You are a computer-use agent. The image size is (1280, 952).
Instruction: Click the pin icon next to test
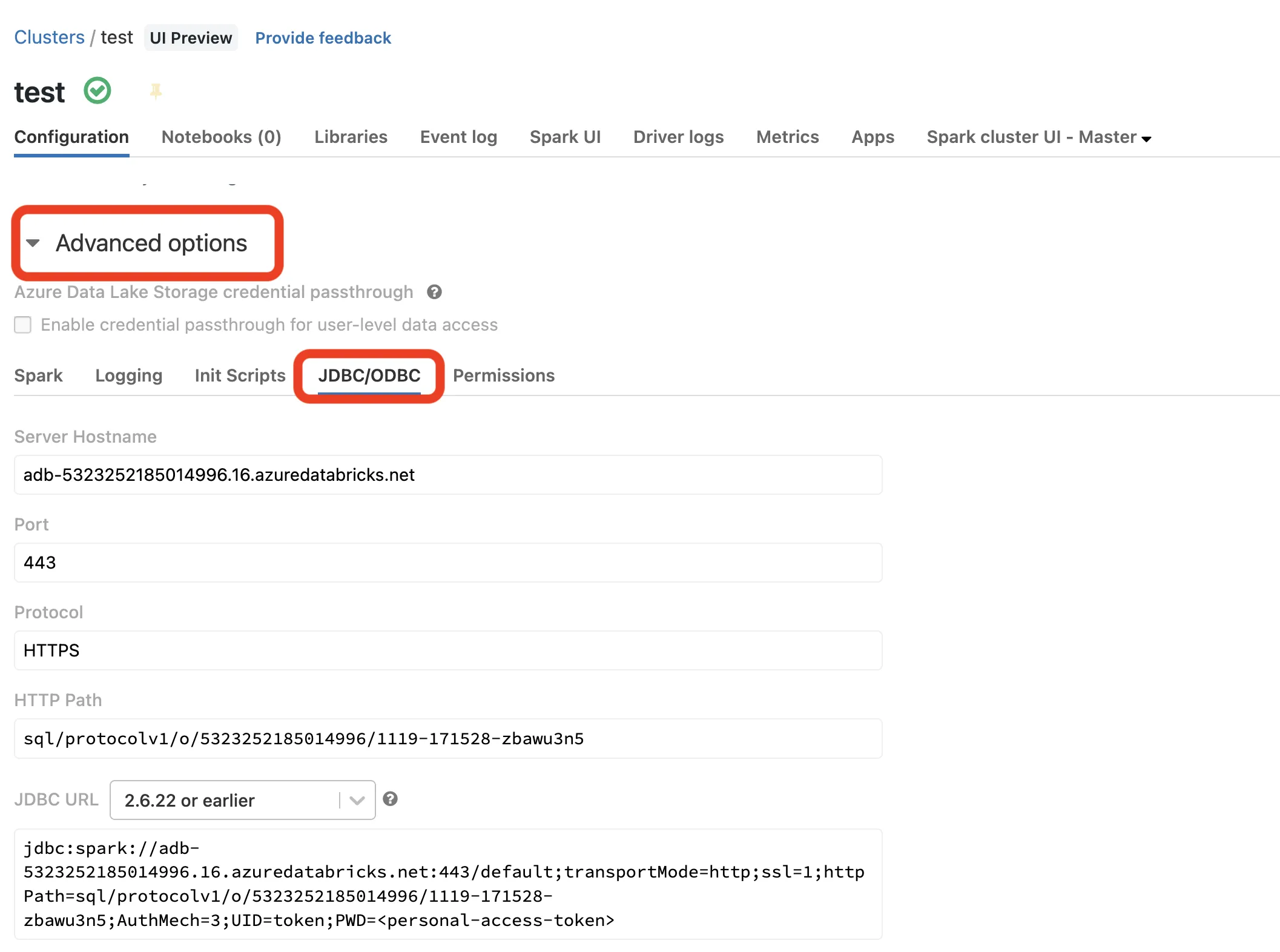156,91
